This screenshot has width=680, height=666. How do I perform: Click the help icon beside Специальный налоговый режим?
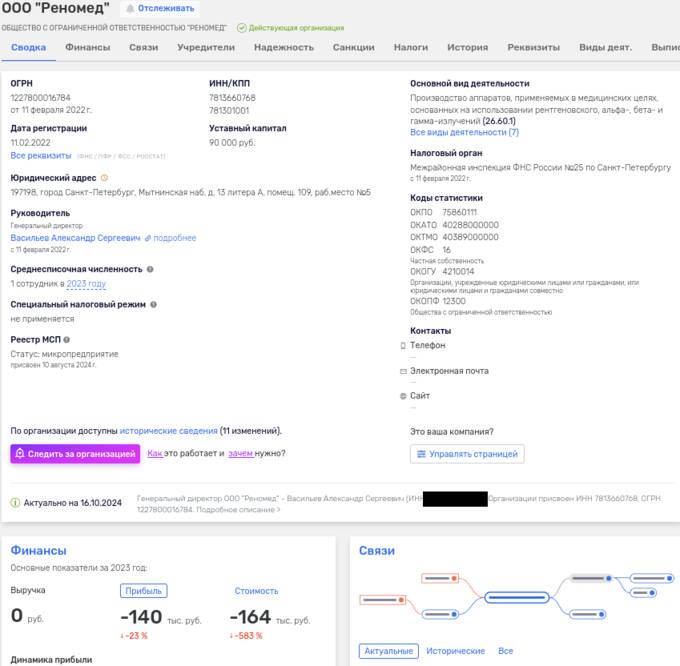[x=153, y=304]
